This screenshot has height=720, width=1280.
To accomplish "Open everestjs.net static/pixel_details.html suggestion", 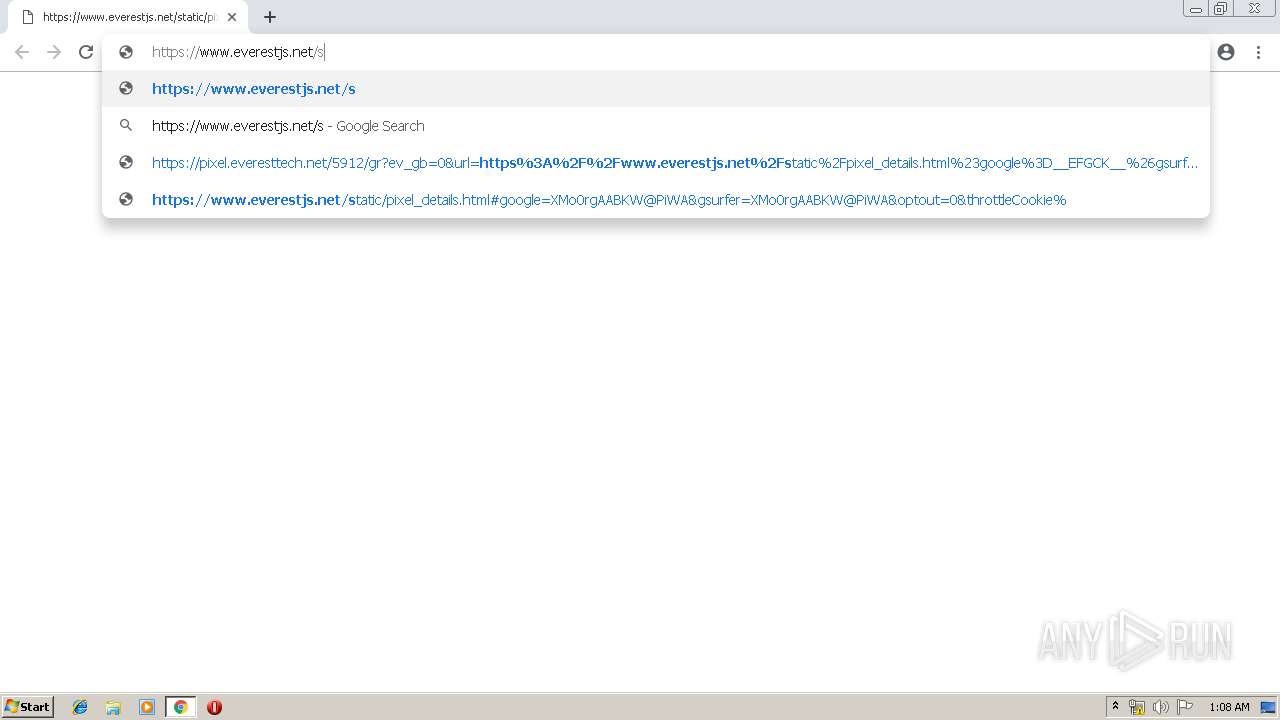I will (656, 200).
